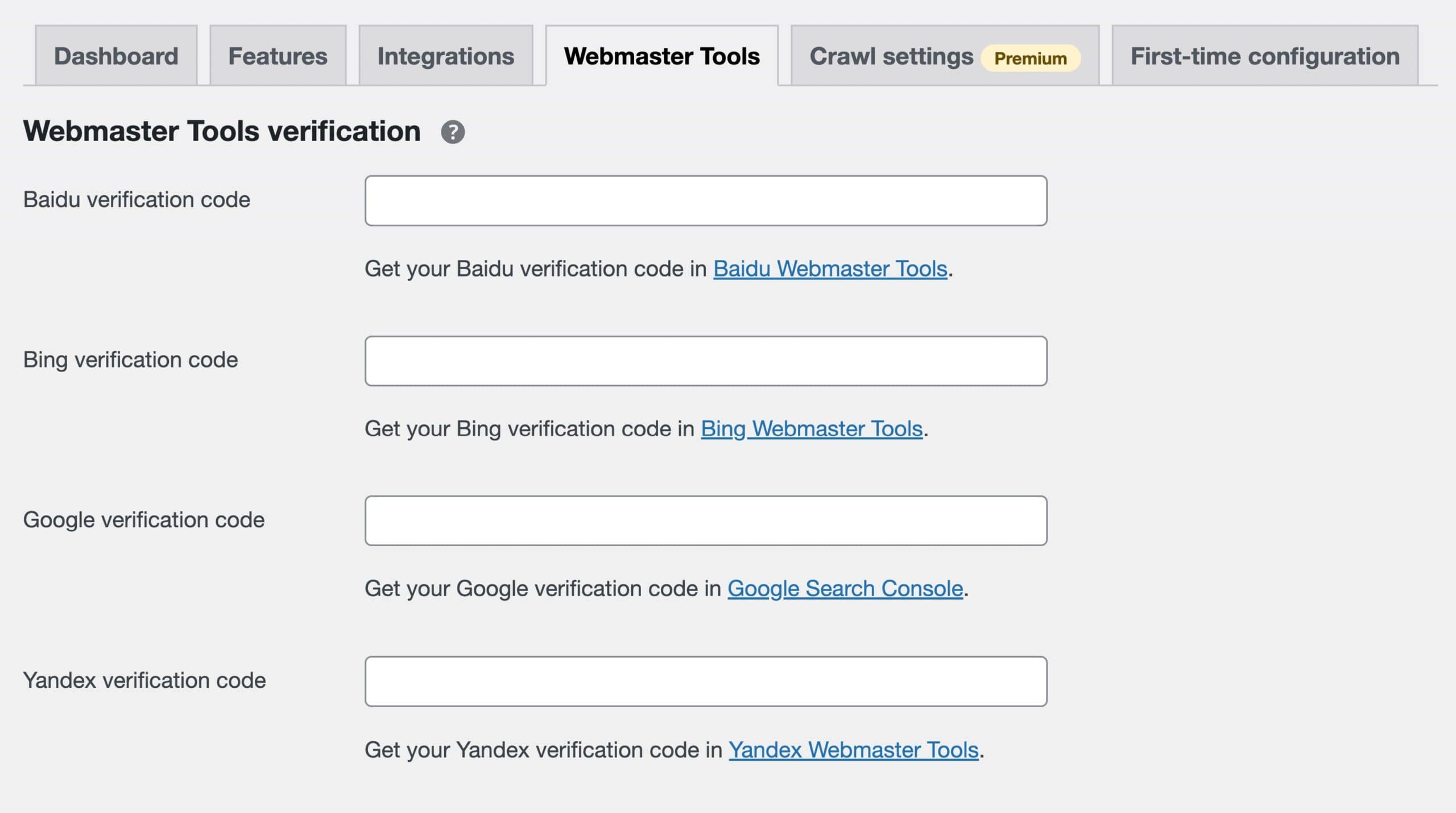Open the Webmaster Tools verification help icon

[x=452, y=132]
